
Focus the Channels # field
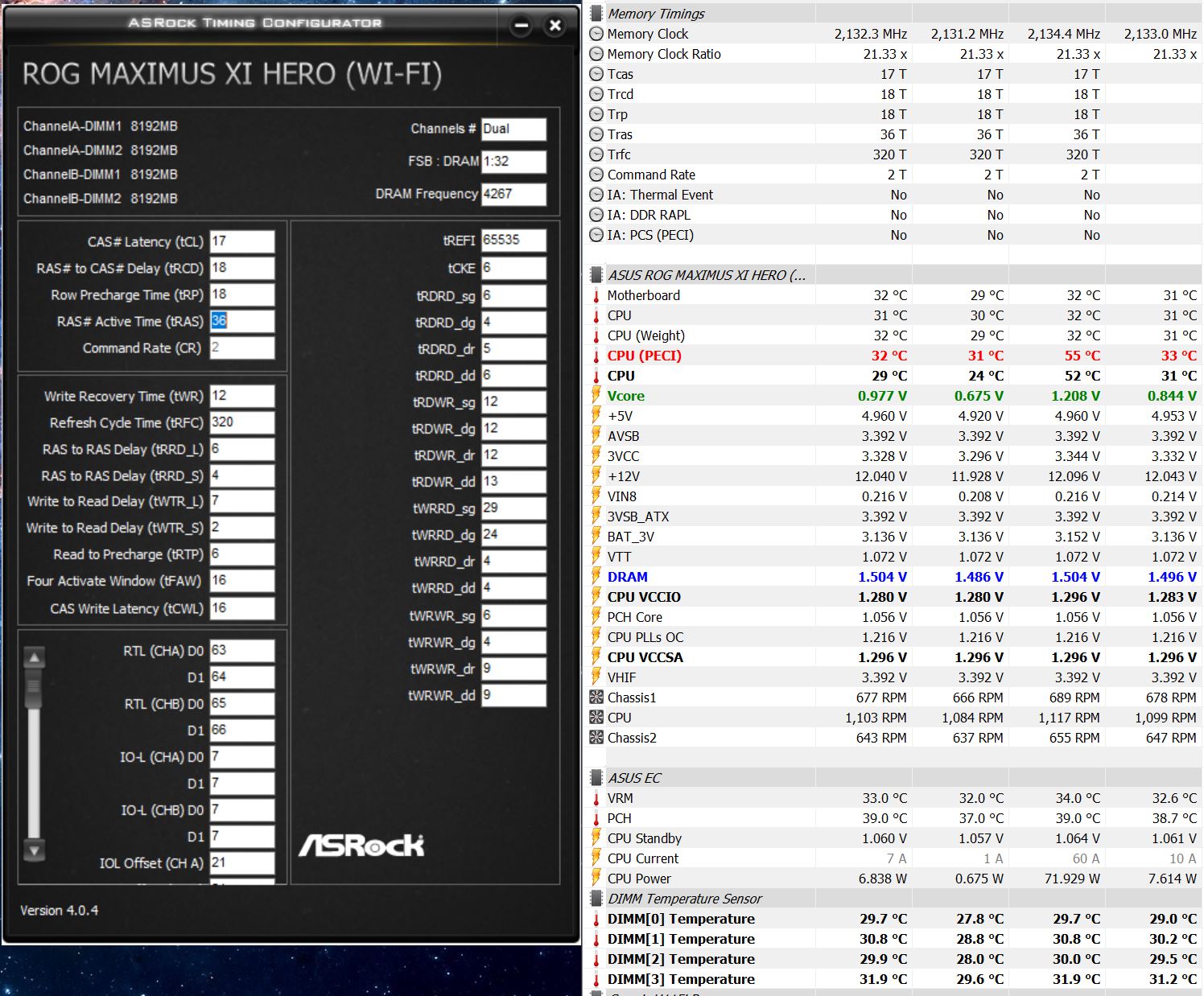click(513, 129)
